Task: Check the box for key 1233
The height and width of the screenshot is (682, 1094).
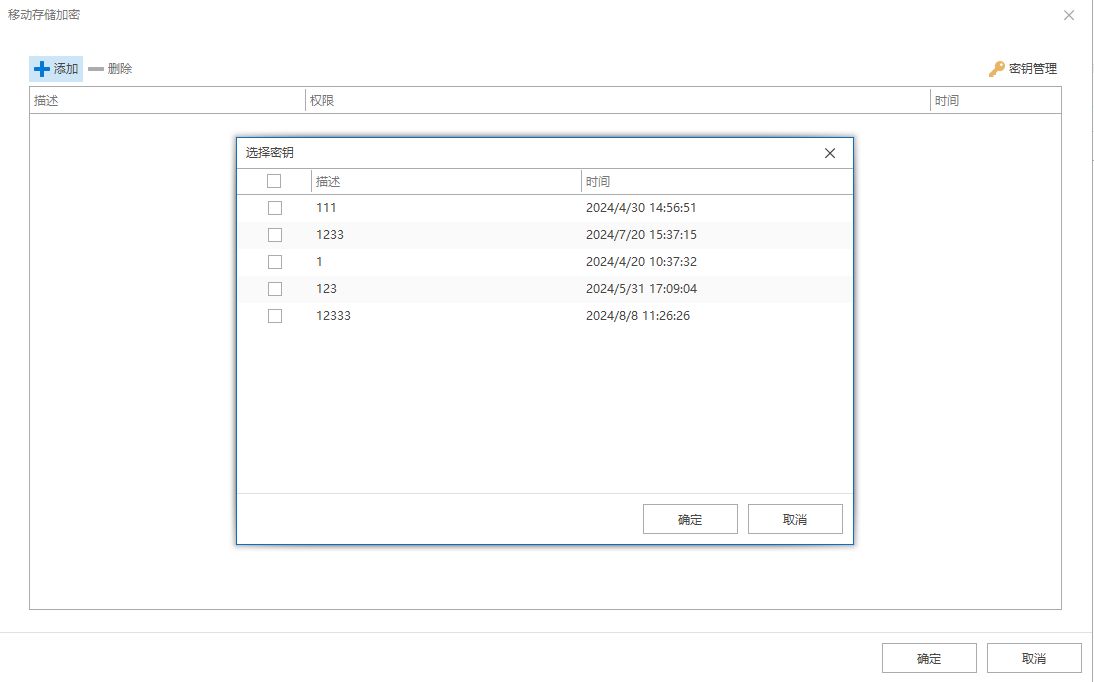Action: click(x=275, y=235)
